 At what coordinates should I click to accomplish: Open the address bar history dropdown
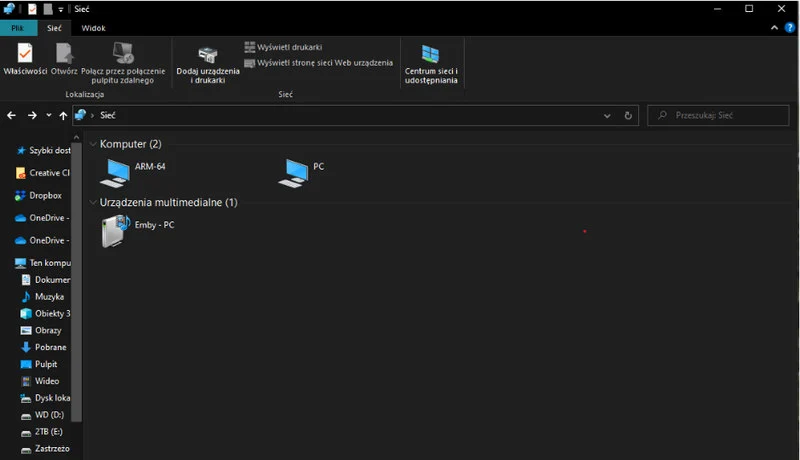coord(607,116)
